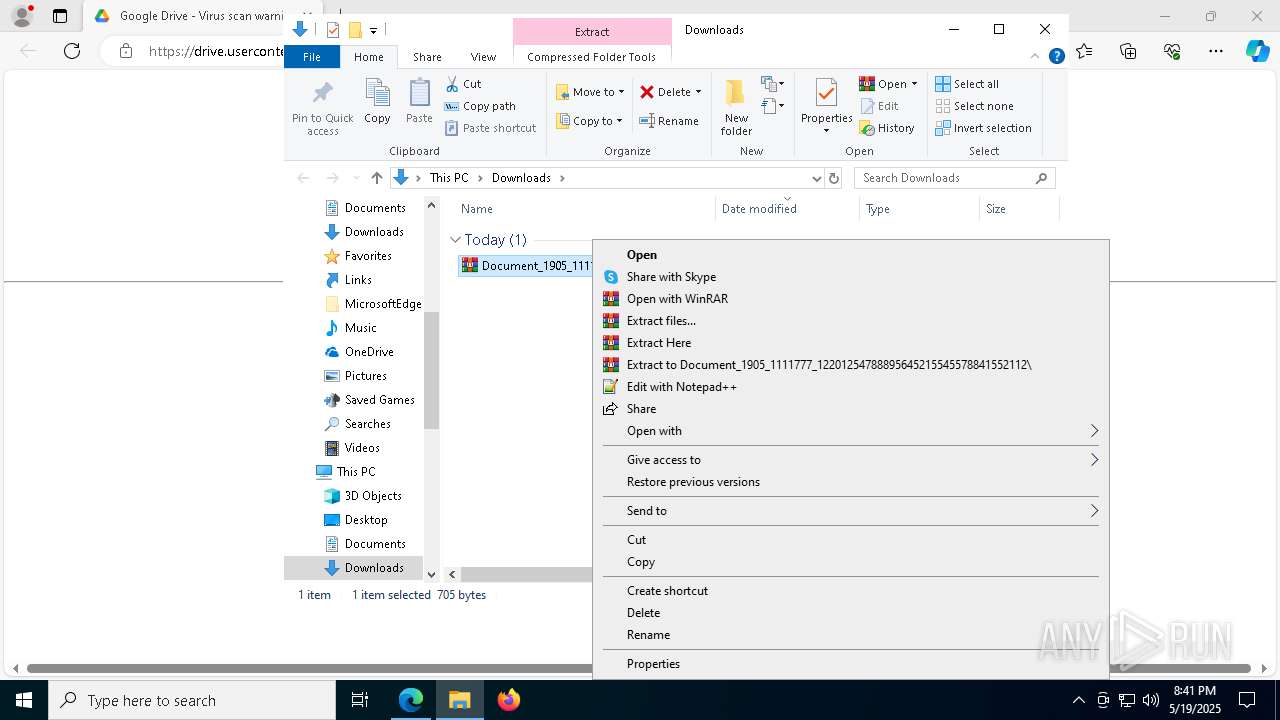Open the File menu tab
This screenshot has height=720, width=1280.
point(312,57)
